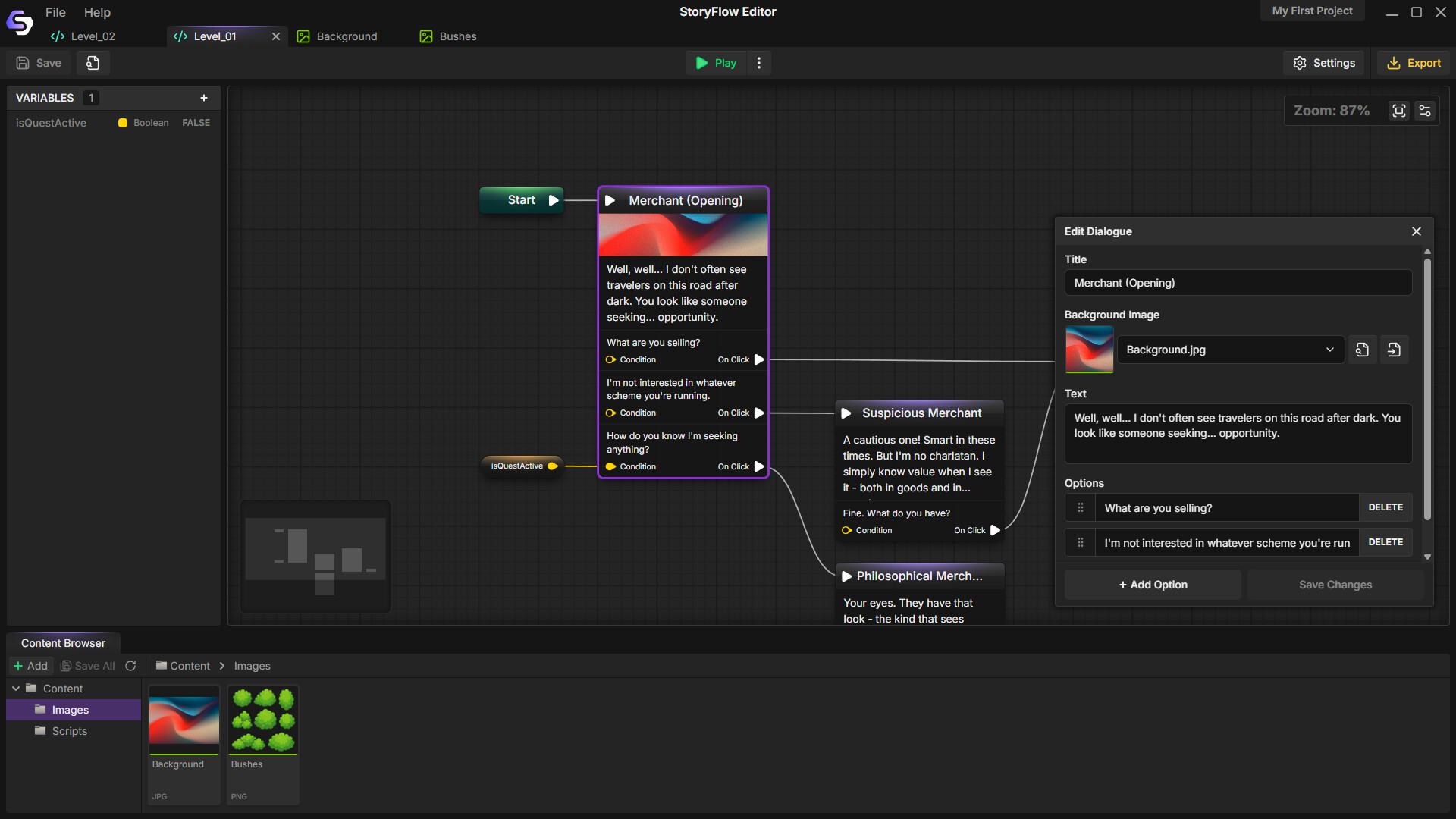Viewport: 1456px width, 819px height.
Task: Click the Add Option button
Action: pos(1153,585)
